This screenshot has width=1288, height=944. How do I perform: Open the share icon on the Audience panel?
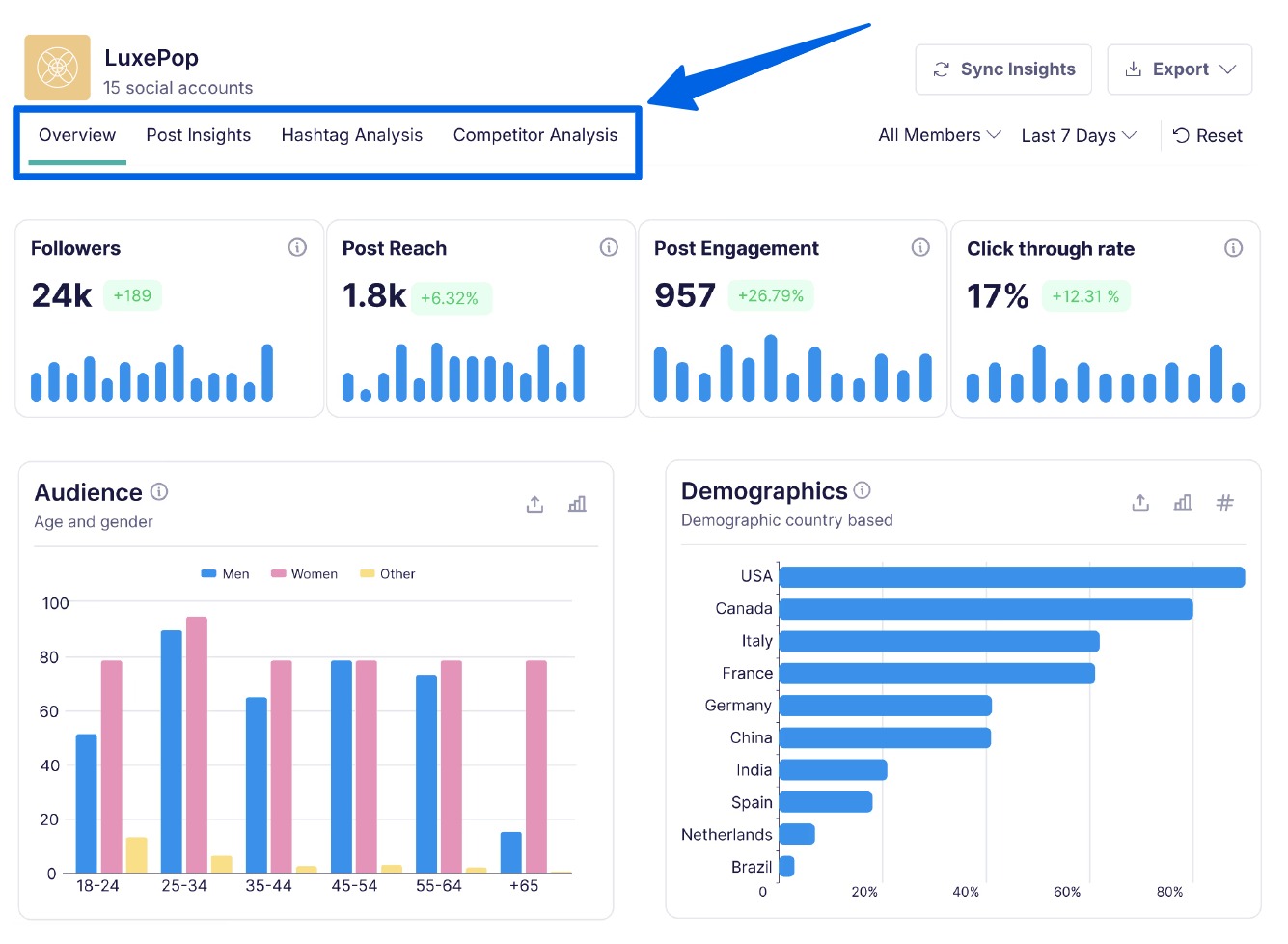point(534,503)
